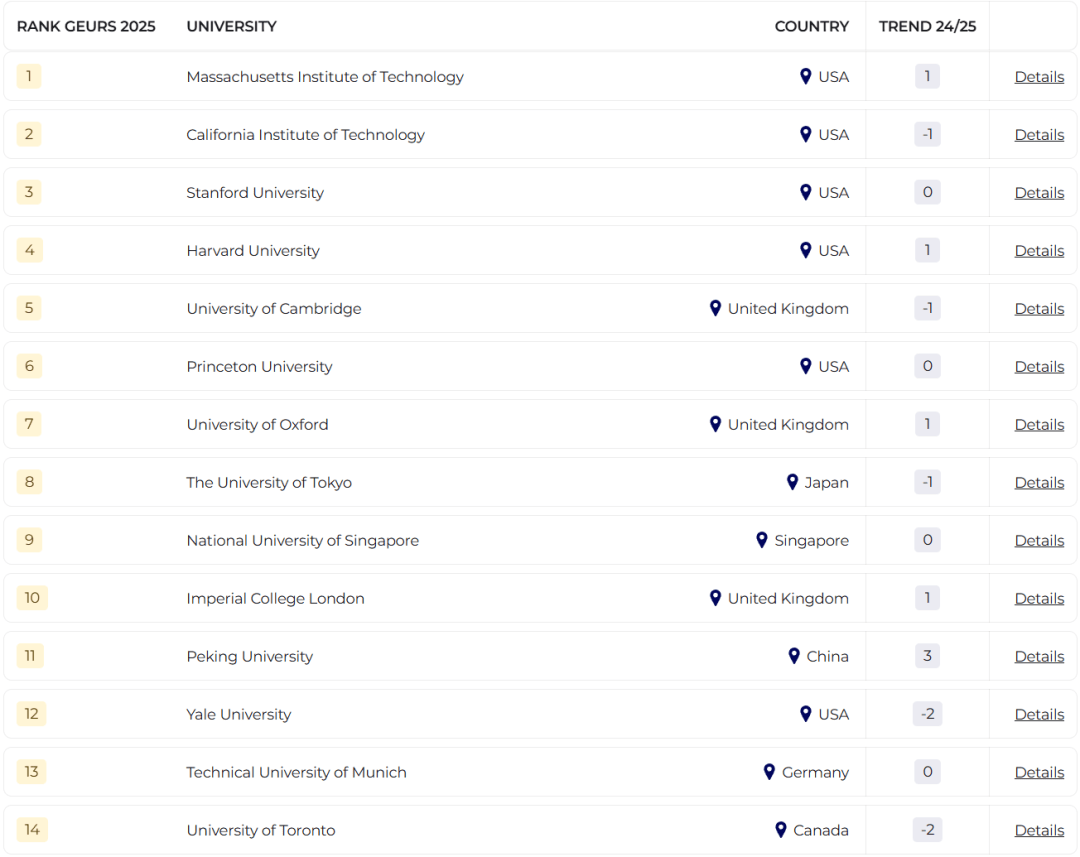
Task: Click Details link for Princeton University
Action: (x=1039, y=366)
